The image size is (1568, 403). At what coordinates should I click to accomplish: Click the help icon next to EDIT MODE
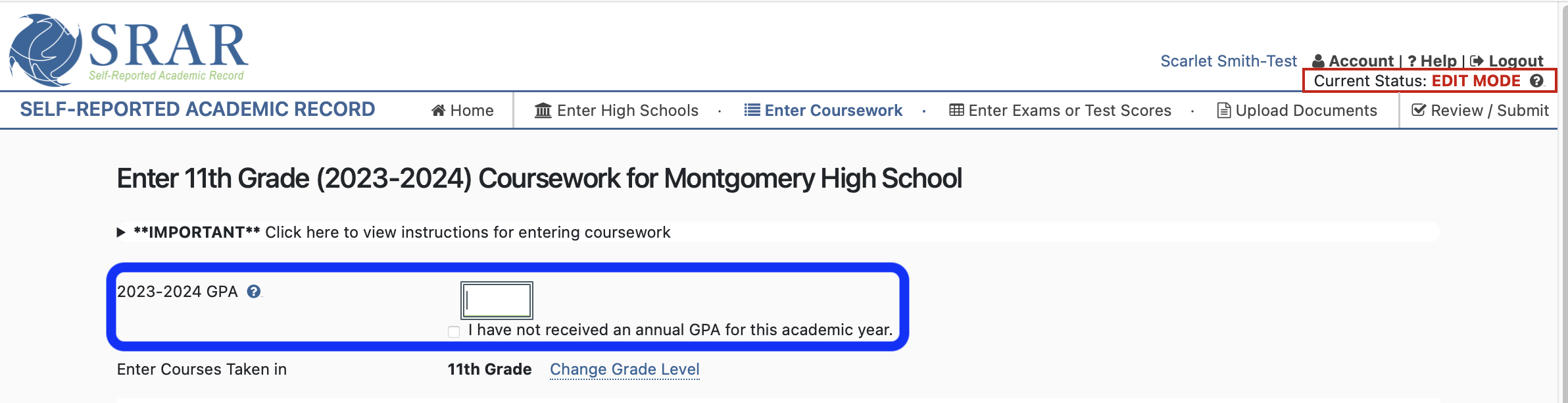(1536, 81)
